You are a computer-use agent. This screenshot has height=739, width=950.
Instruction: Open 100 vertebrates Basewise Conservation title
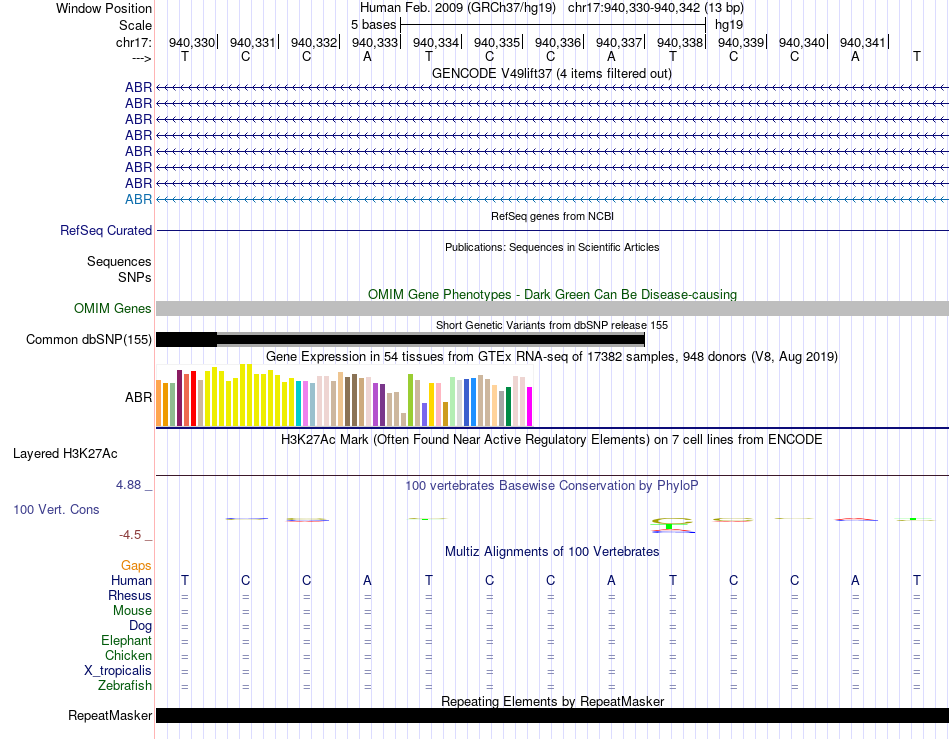552,486
